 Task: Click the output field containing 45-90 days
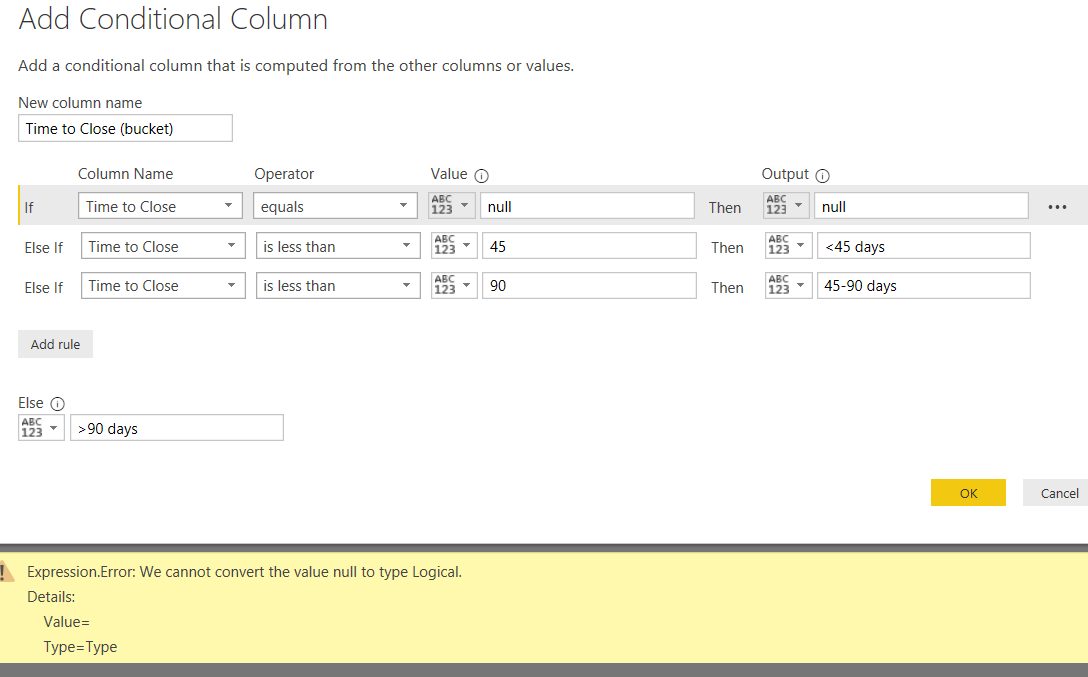923,286
